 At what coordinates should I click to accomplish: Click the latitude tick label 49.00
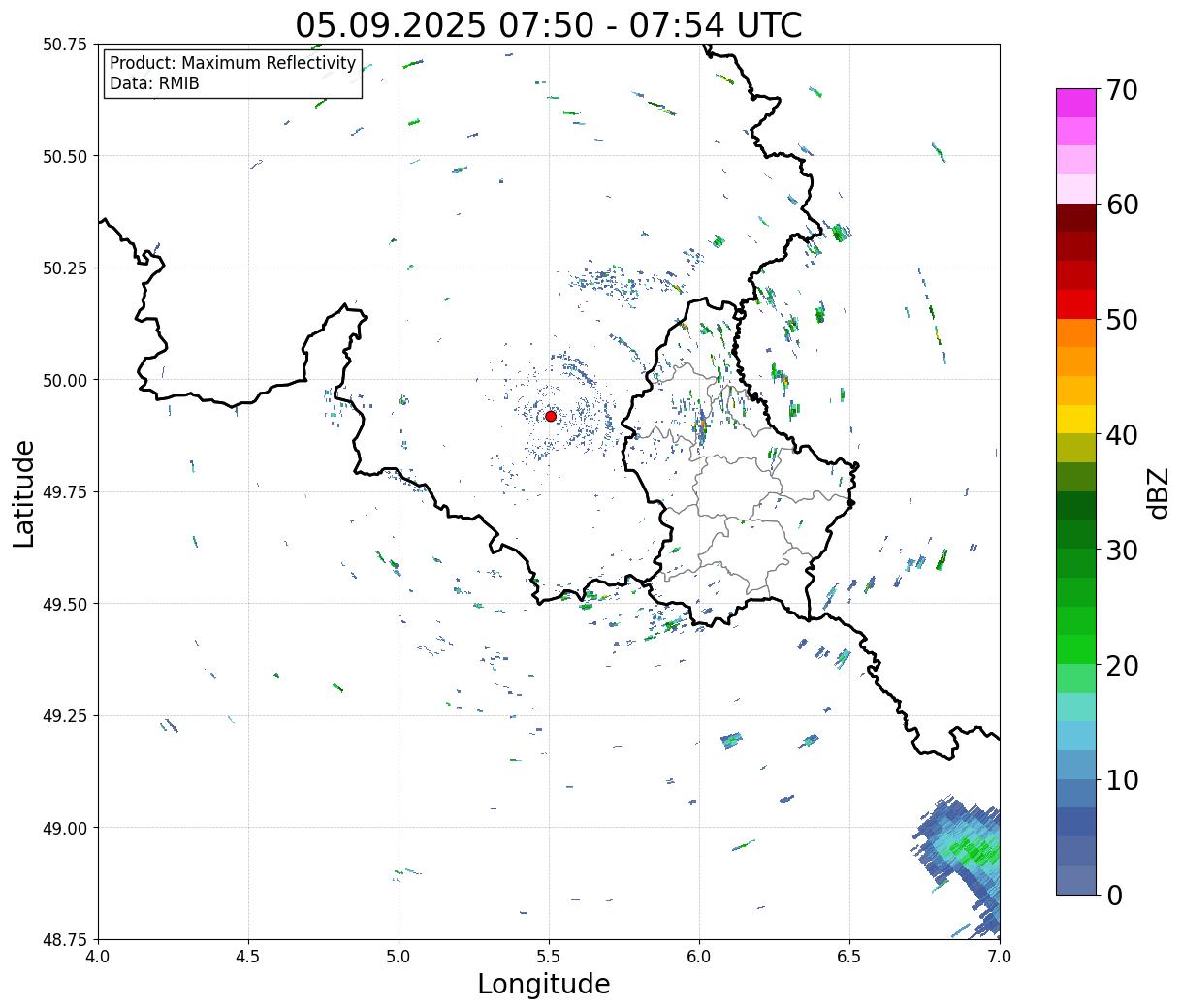click(x=64, y=828)
